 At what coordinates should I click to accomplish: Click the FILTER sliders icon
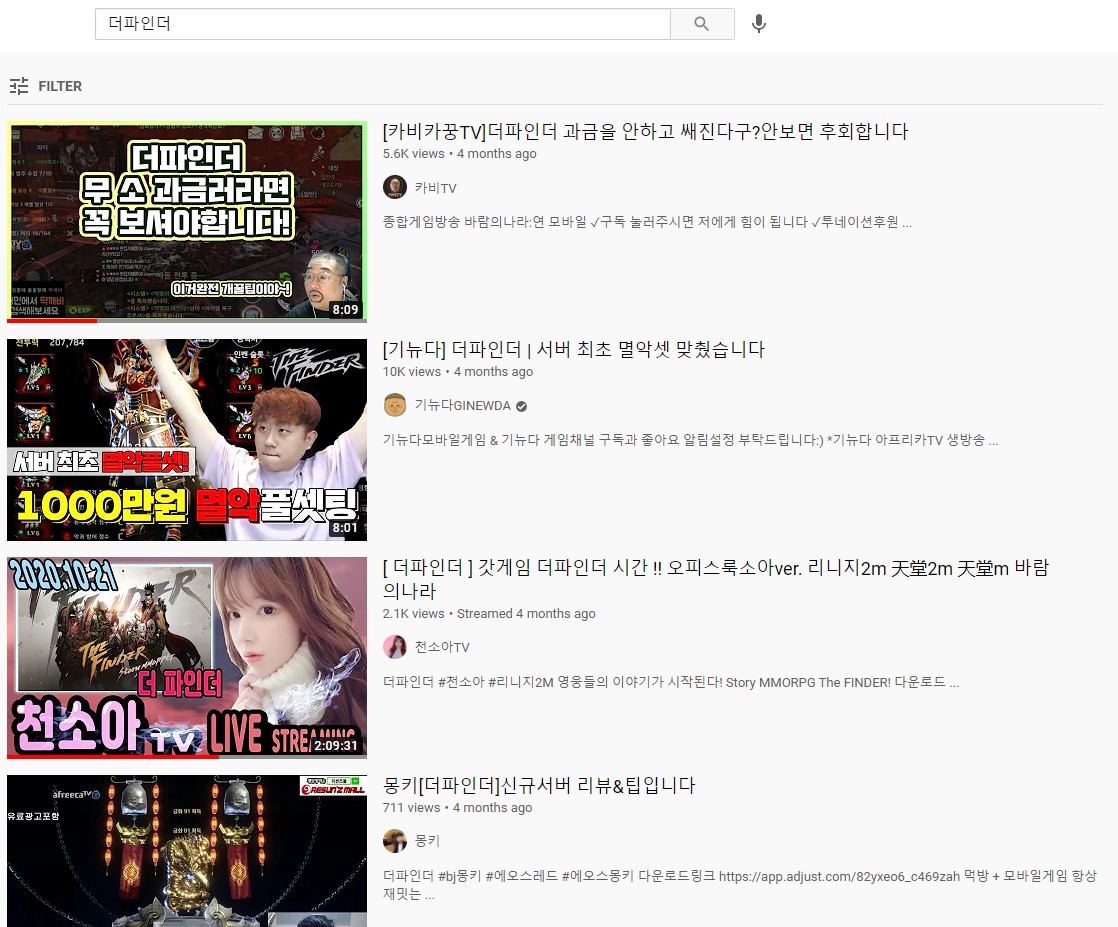pyautogui.click(x=19, y=86)
